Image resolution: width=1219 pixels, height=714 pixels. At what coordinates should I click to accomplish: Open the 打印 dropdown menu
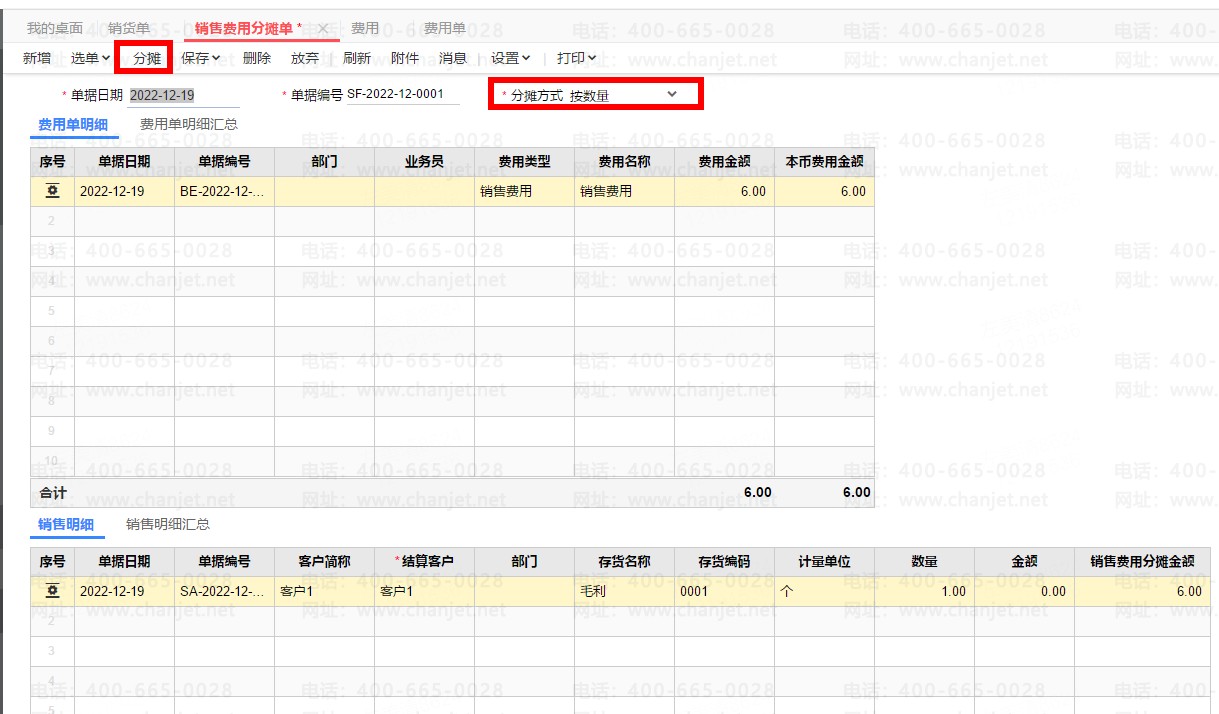point(576,58)
